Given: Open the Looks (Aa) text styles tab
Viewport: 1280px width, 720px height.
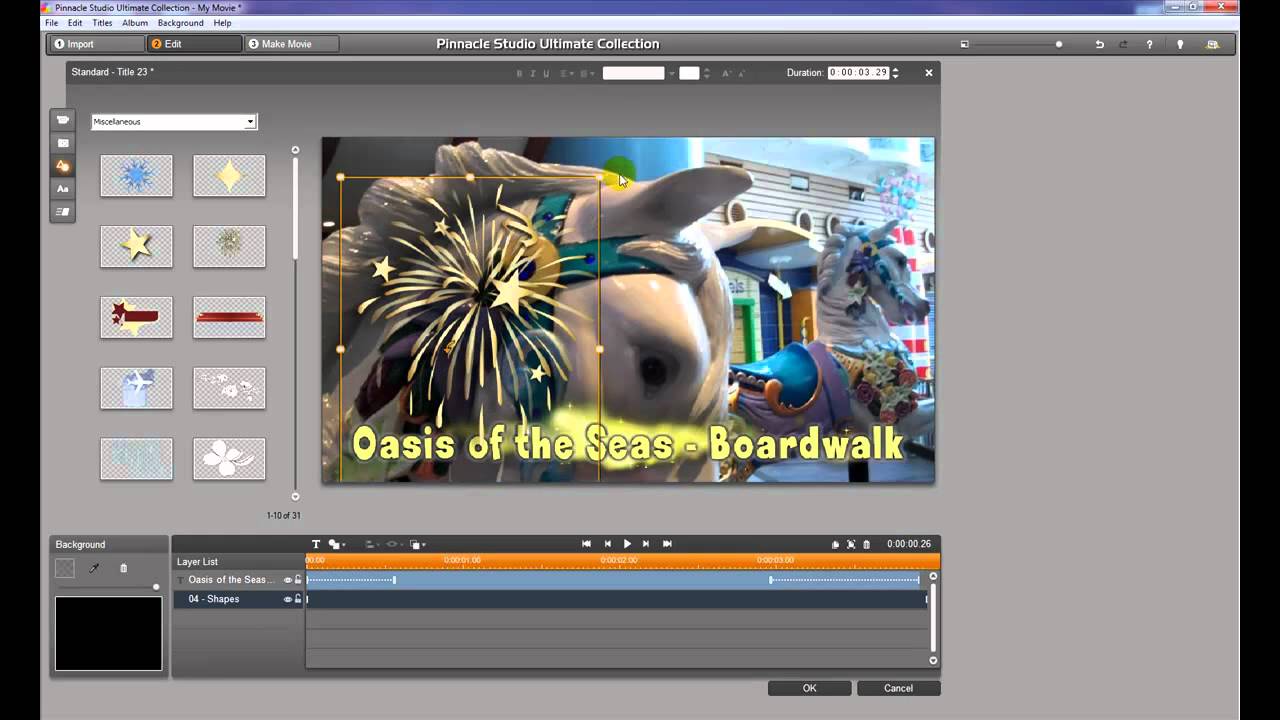Looking at the screenshot, I should (x=62, y=189).
